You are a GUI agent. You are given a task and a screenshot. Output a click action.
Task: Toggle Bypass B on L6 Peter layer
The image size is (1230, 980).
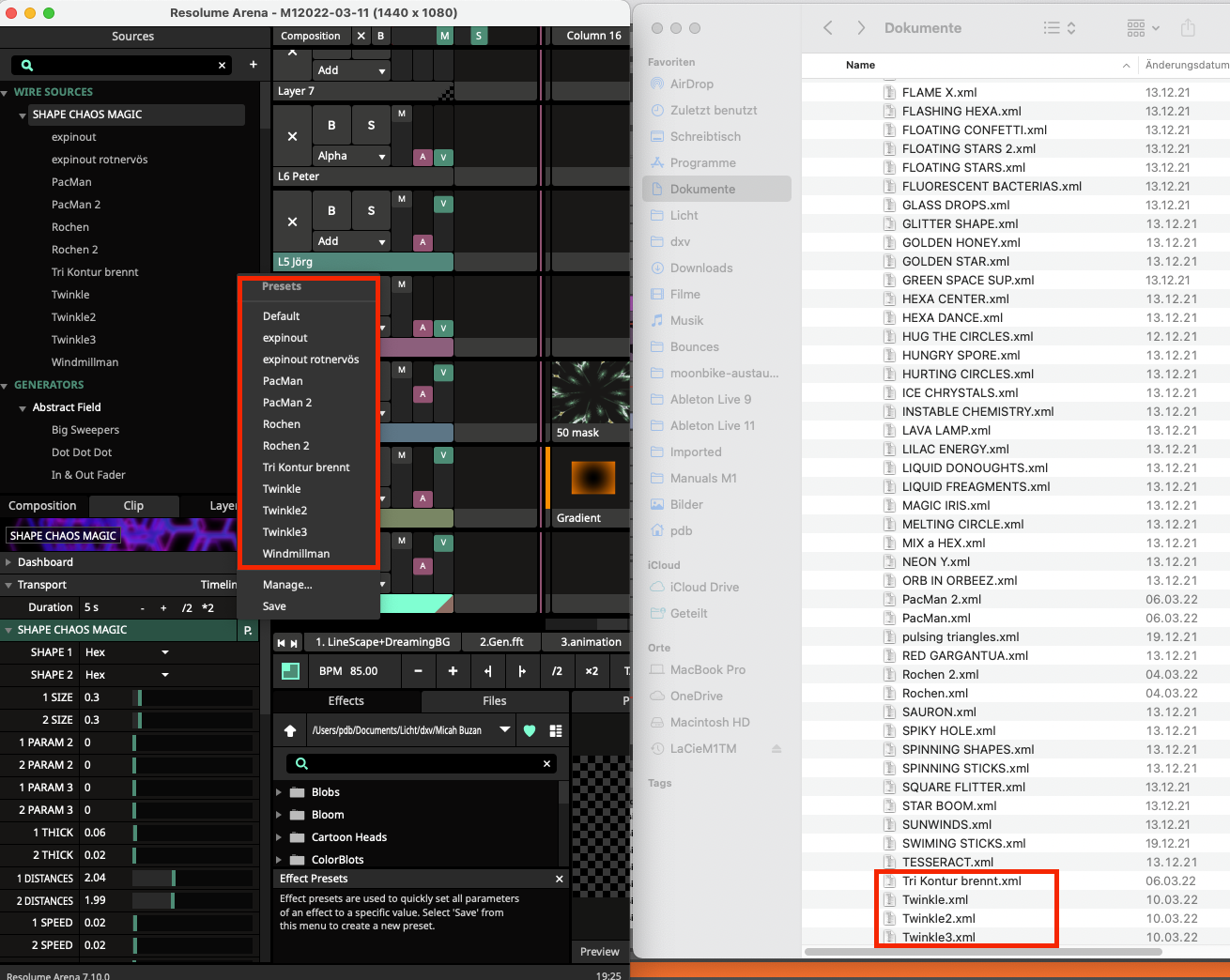point(331,125)
